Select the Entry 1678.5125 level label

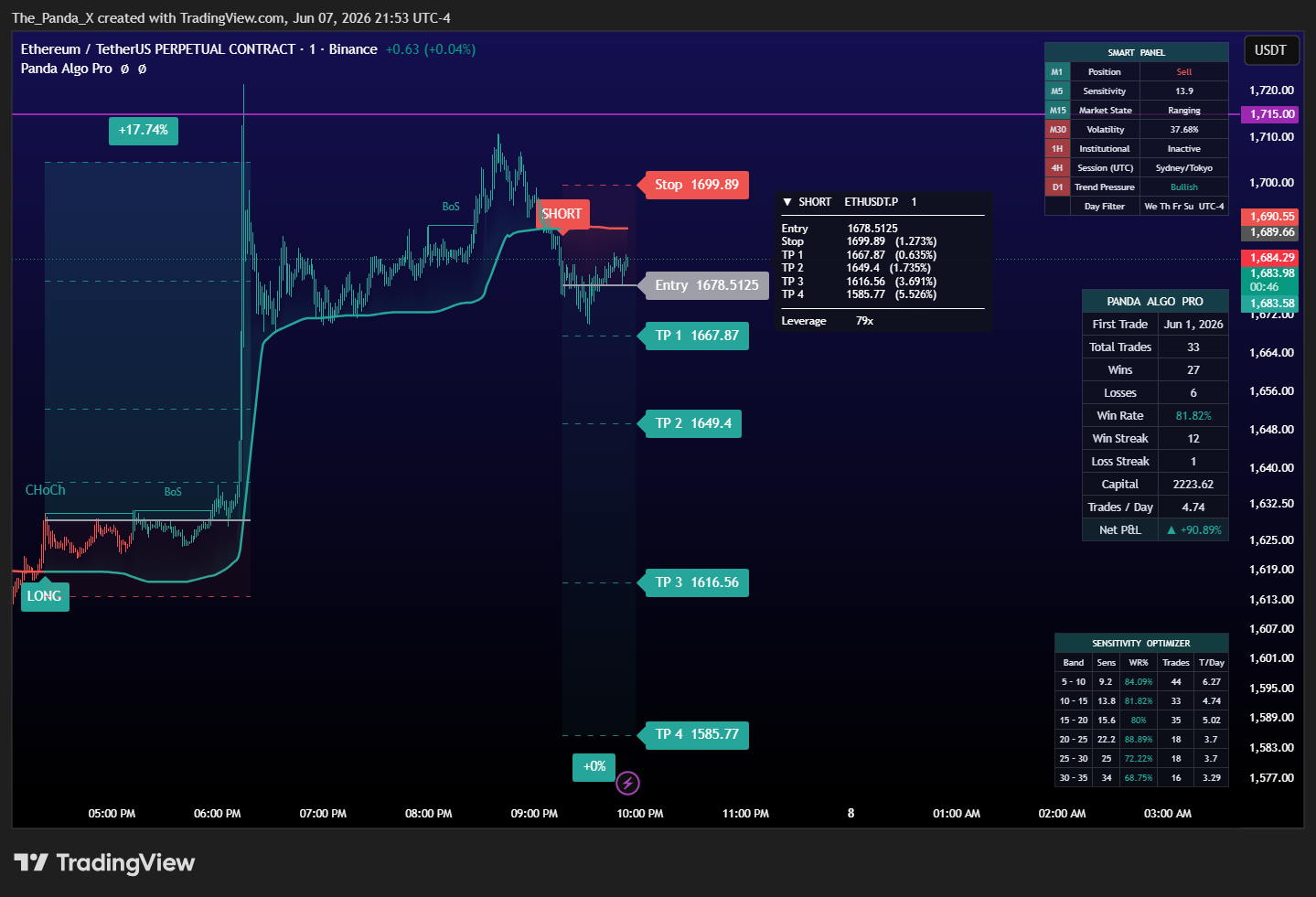click(707, 285)
